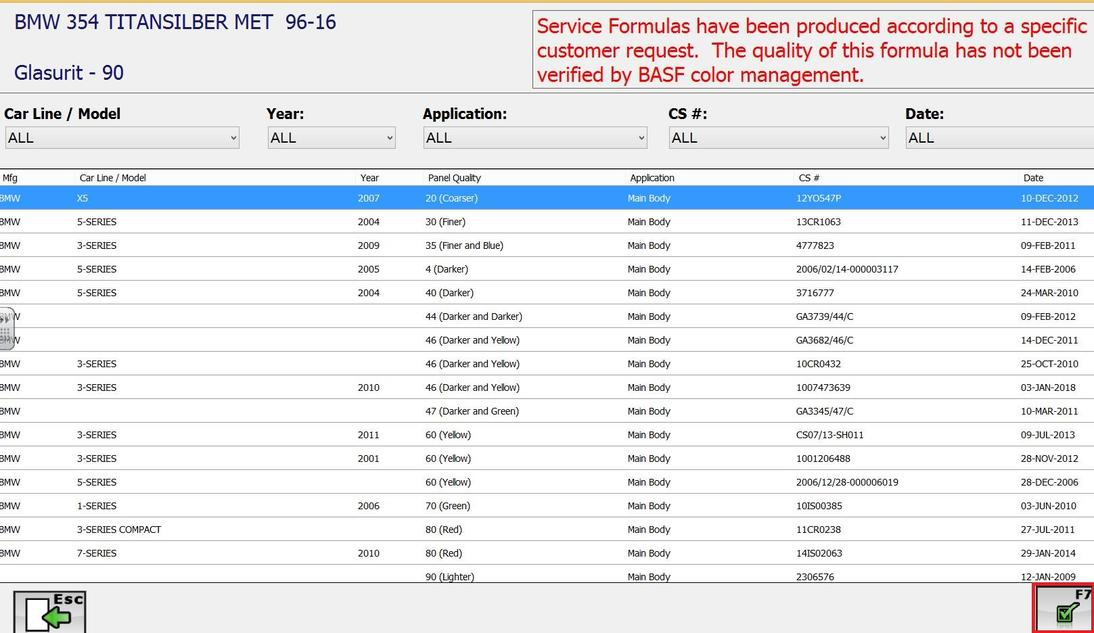Click the Esc back arrow icon
This screenshot has height=633, width=1094.
click(49, 611)
